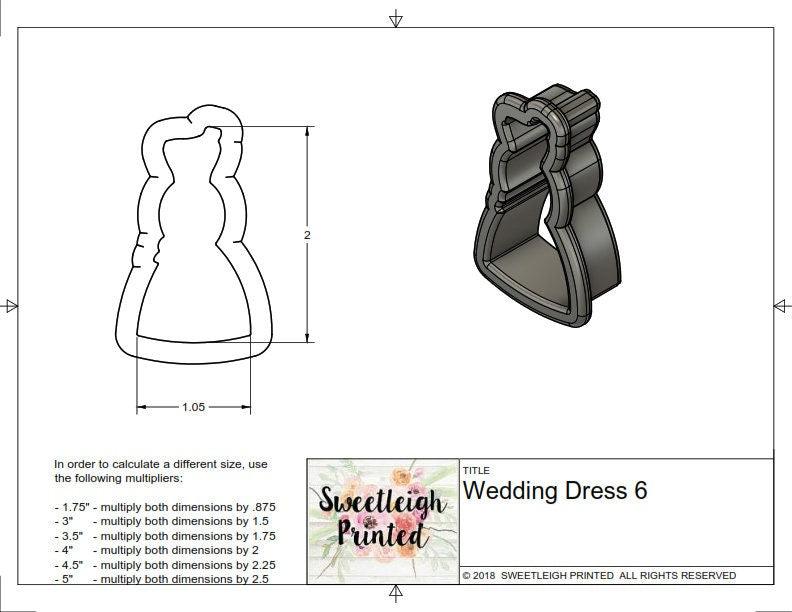Screen dimensions: 792x612
Task: Click the '4.5" multiply by 2.25' line
Action: pyautogui.click(x=165, y=565)
